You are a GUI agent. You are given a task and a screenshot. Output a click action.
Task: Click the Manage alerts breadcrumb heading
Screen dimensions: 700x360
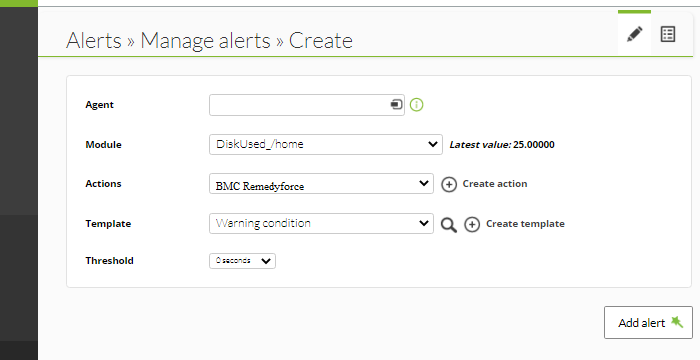205,41
